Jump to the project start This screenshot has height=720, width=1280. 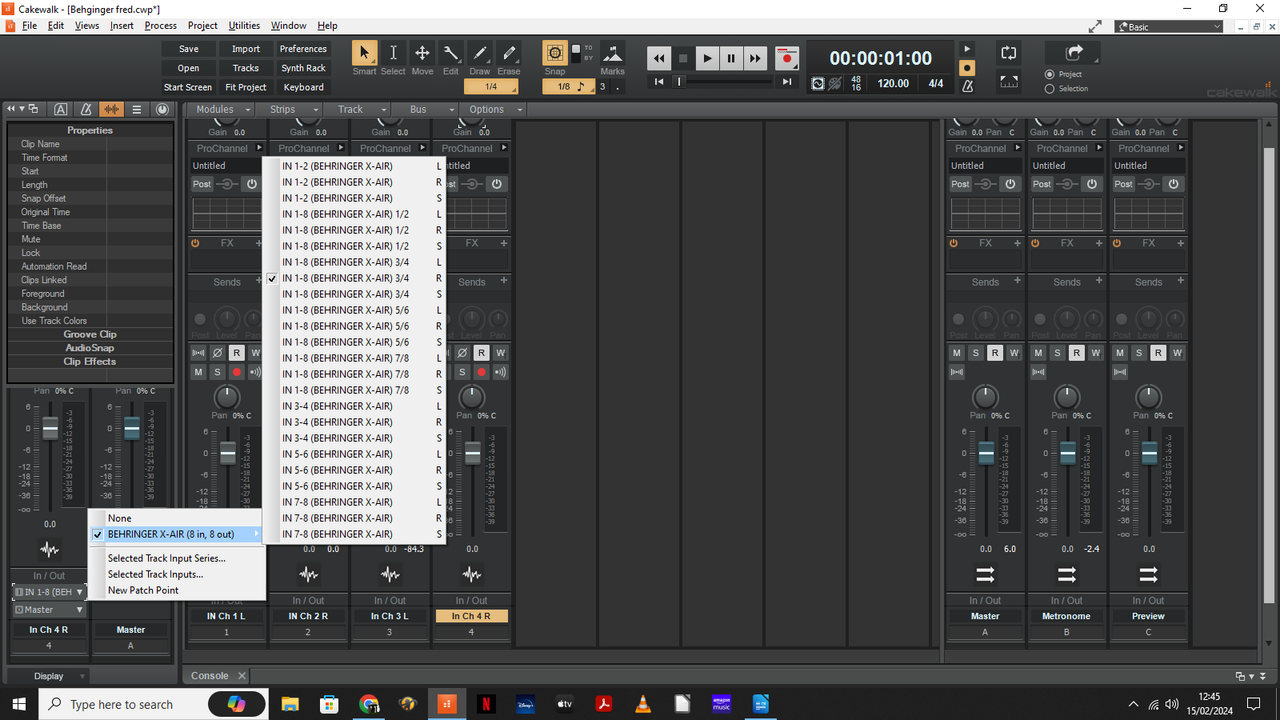click(x=659, y=82)
